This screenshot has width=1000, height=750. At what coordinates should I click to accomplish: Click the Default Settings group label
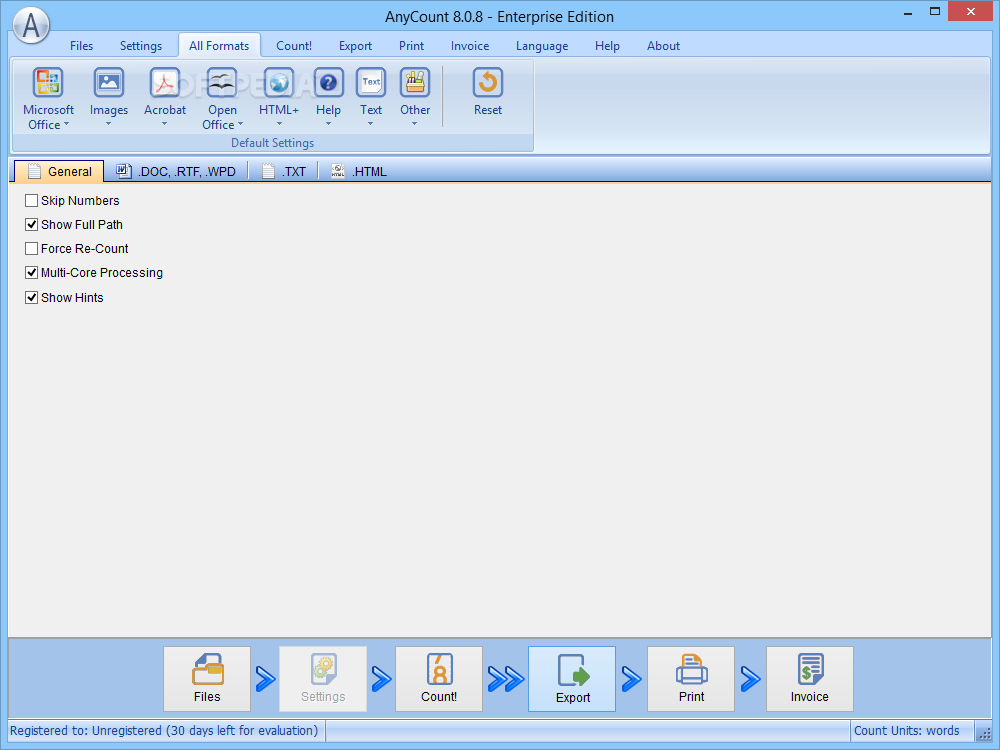[272, 143]
